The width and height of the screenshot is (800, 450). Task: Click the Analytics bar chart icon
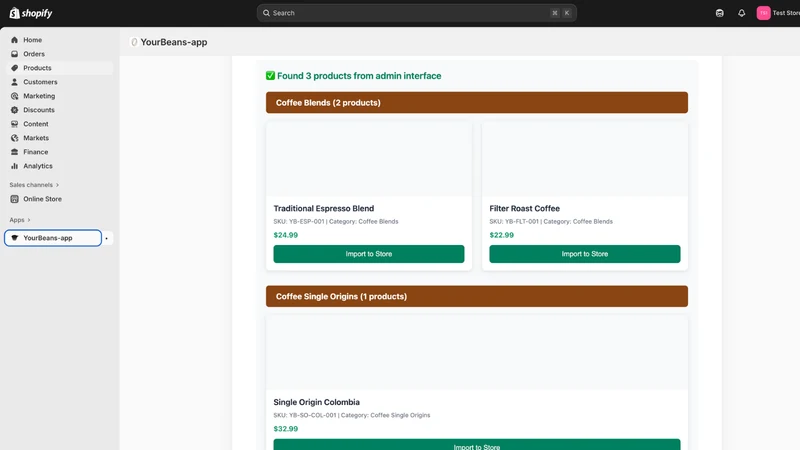14,166
